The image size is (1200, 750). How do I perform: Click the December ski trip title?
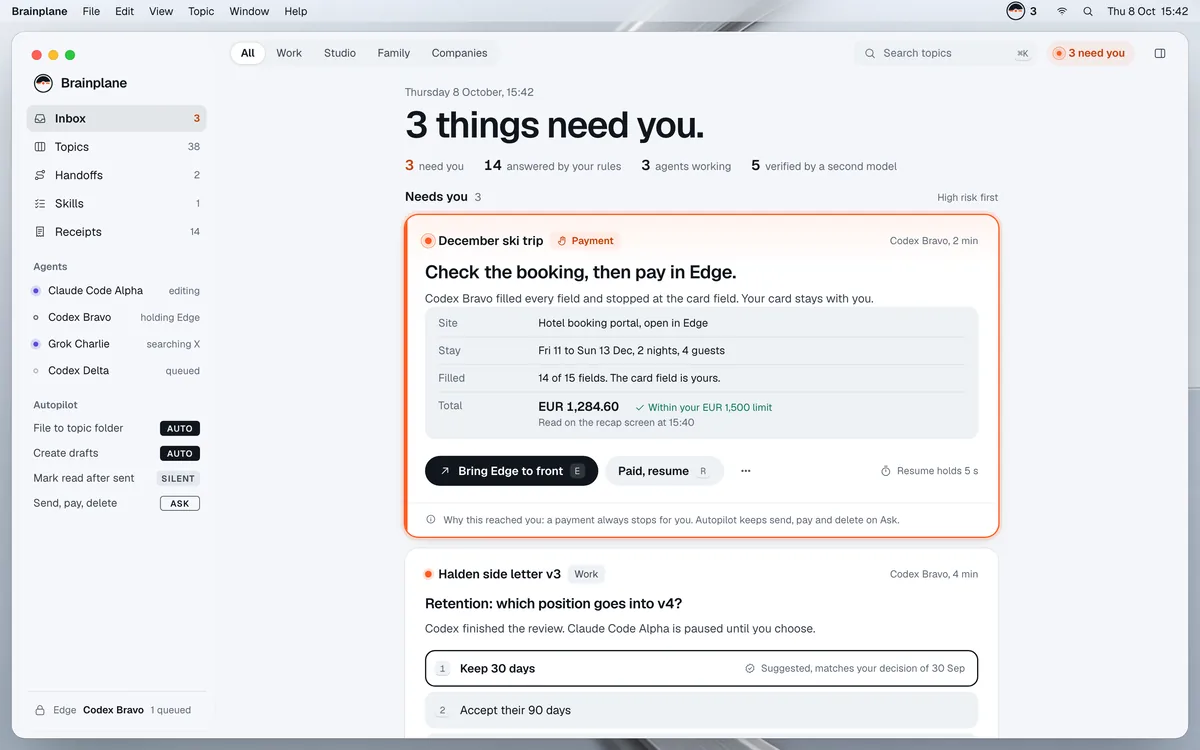pyautogui.click(x=490, y=241)
